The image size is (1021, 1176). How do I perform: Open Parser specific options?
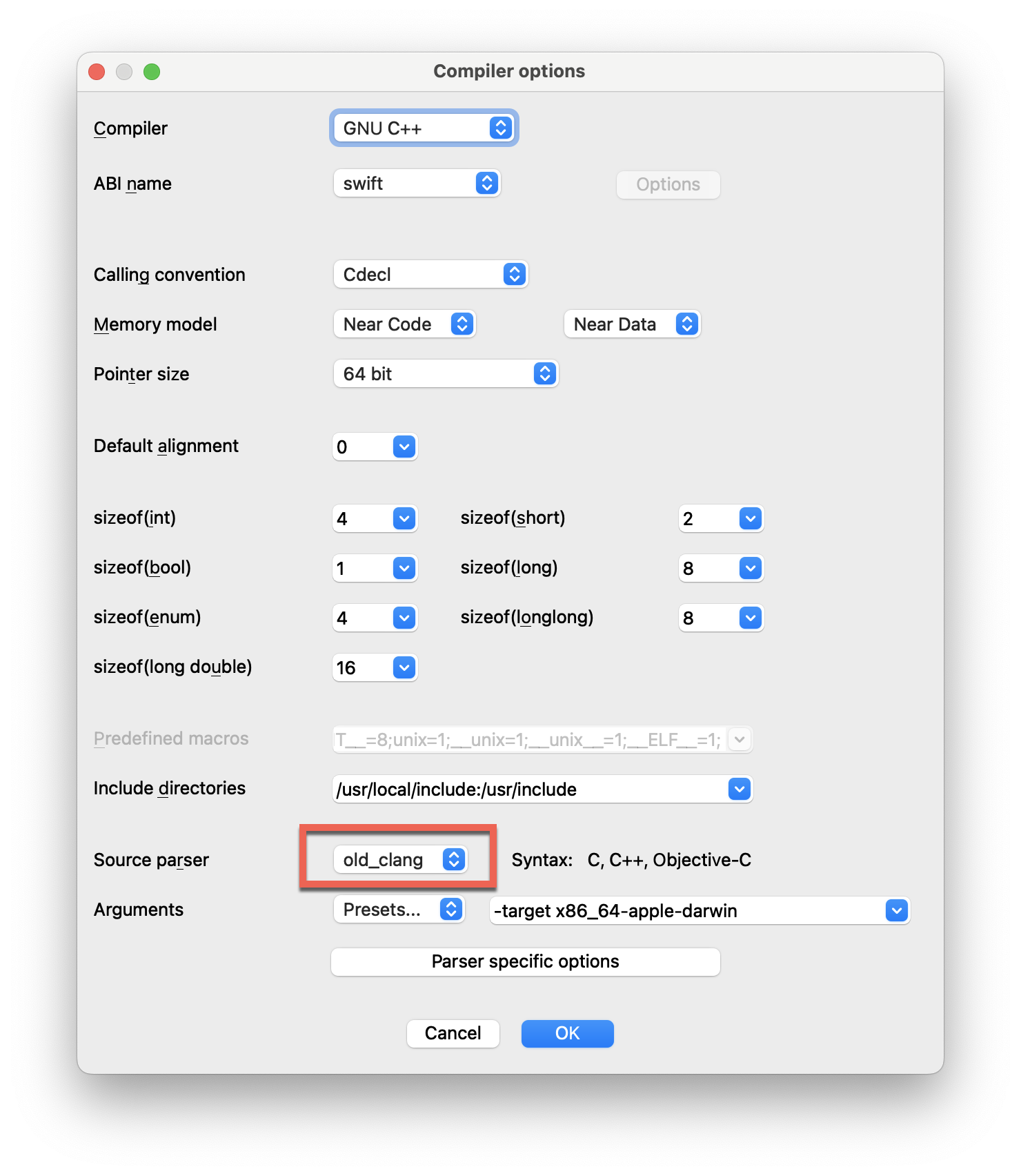[526, 962]
